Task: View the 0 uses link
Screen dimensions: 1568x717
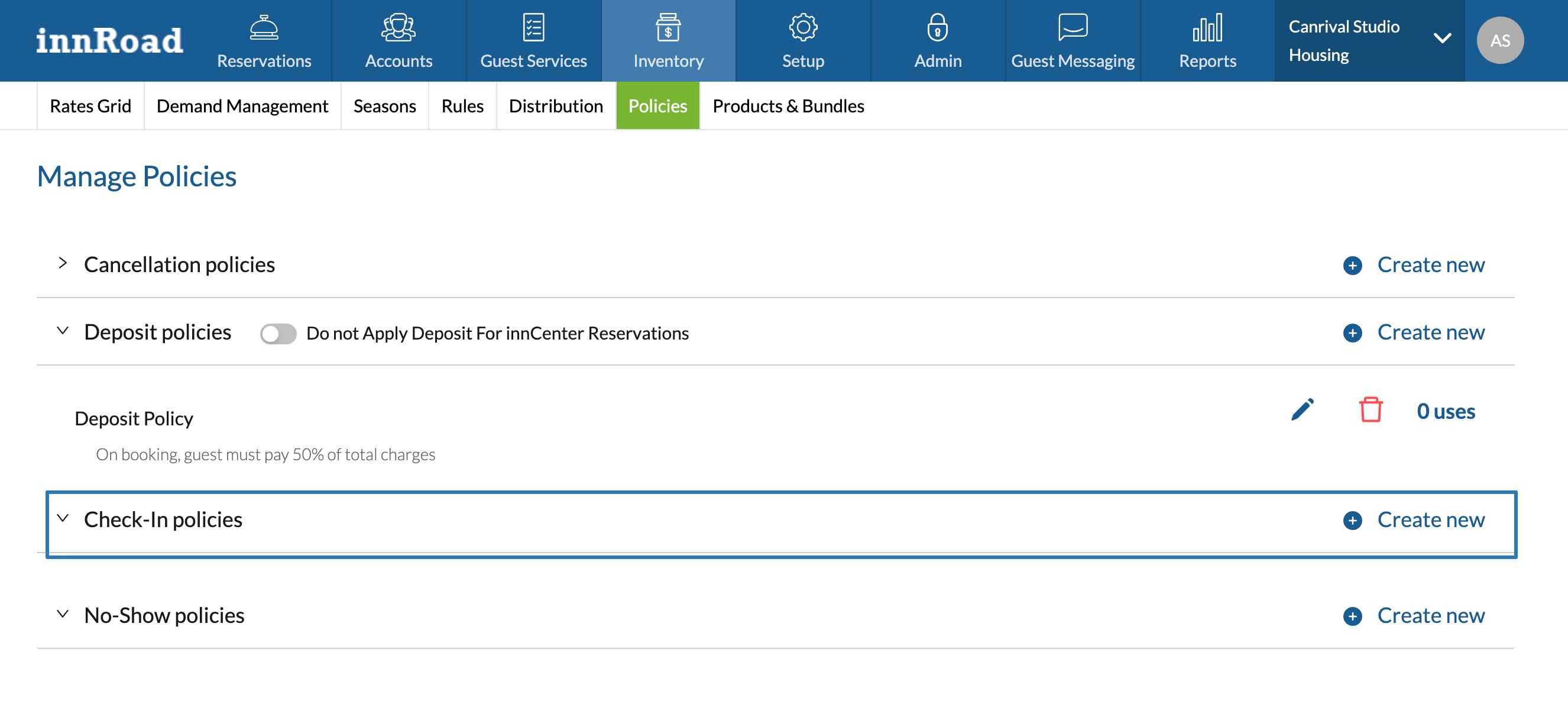Action: coord(1445,411)
